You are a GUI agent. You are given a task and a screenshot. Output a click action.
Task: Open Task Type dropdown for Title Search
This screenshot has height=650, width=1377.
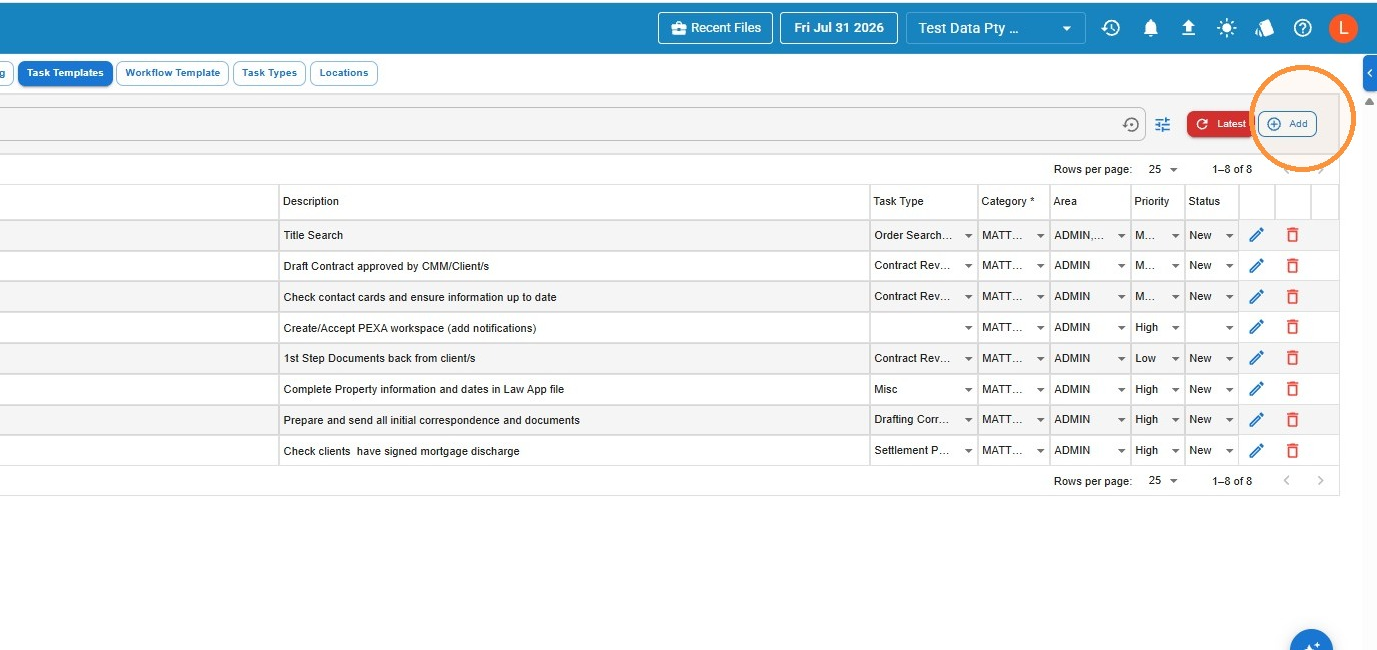pyautogui.click(x=924, y=235)
